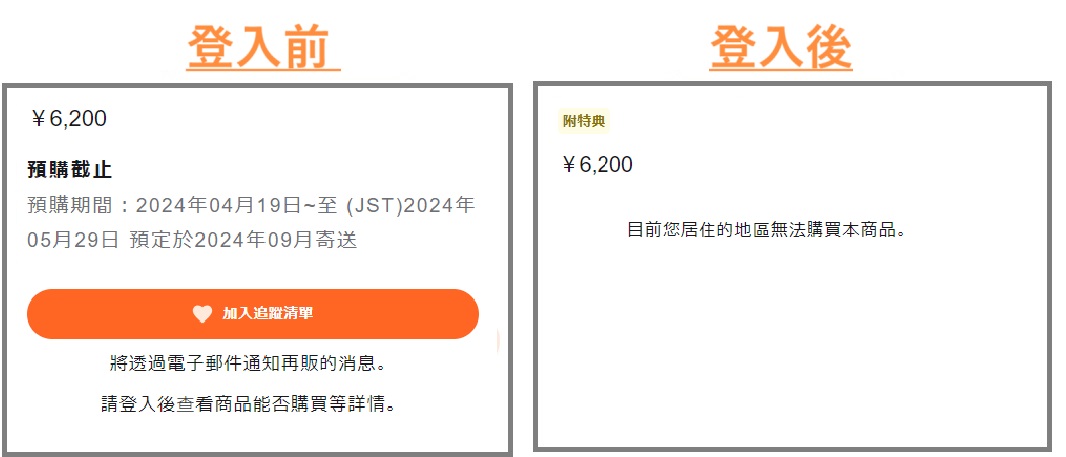Click the 加入追蹤清單 button
Viewport: 1066px width, 457px height.
pyautogui.click(x=253, y=314)
